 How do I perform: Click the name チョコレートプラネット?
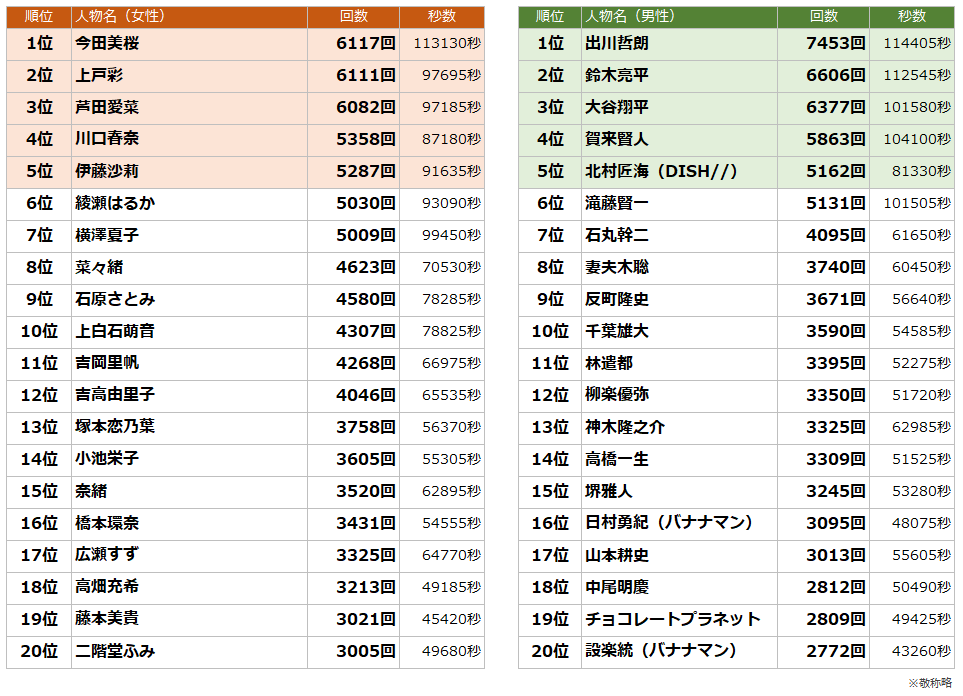(672, 620)
